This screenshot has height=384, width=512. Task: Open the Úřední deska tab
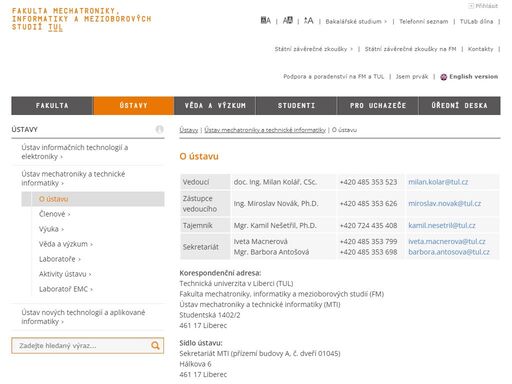click(459, 106)
